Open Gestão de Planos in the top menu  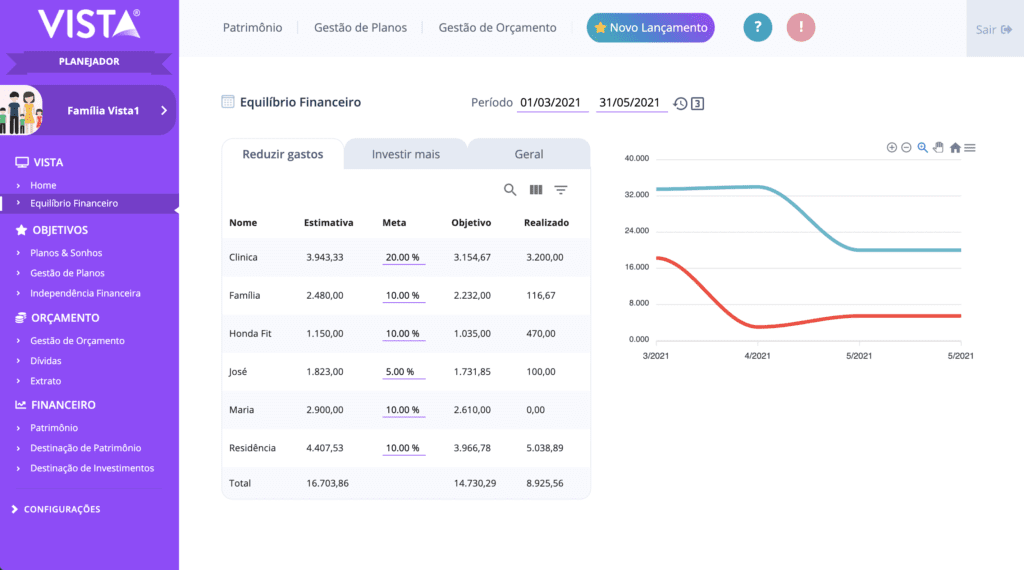360,28
